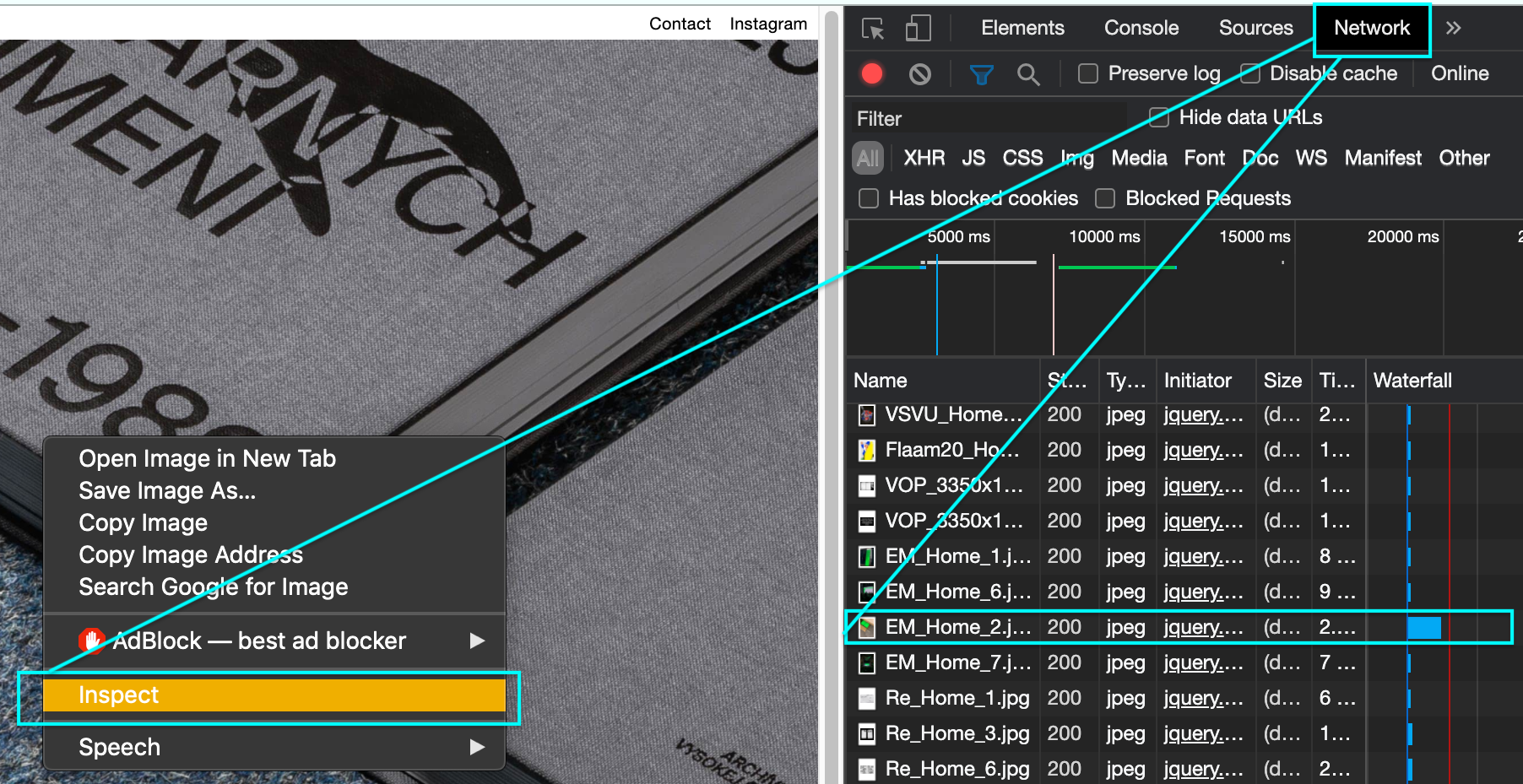Click the VSVU_Home file thumbnail icon

[866, 415]
